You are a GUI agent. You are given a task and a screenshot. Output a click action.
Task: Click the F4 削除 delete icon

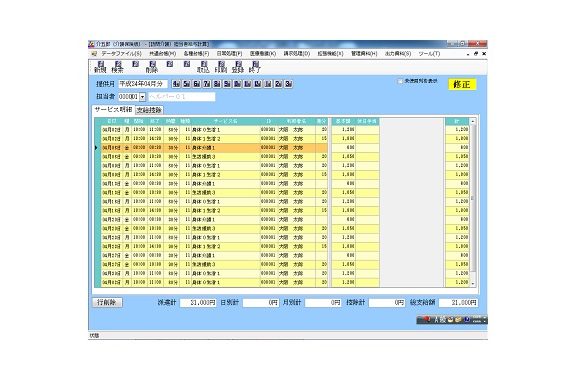coord(152,67)
